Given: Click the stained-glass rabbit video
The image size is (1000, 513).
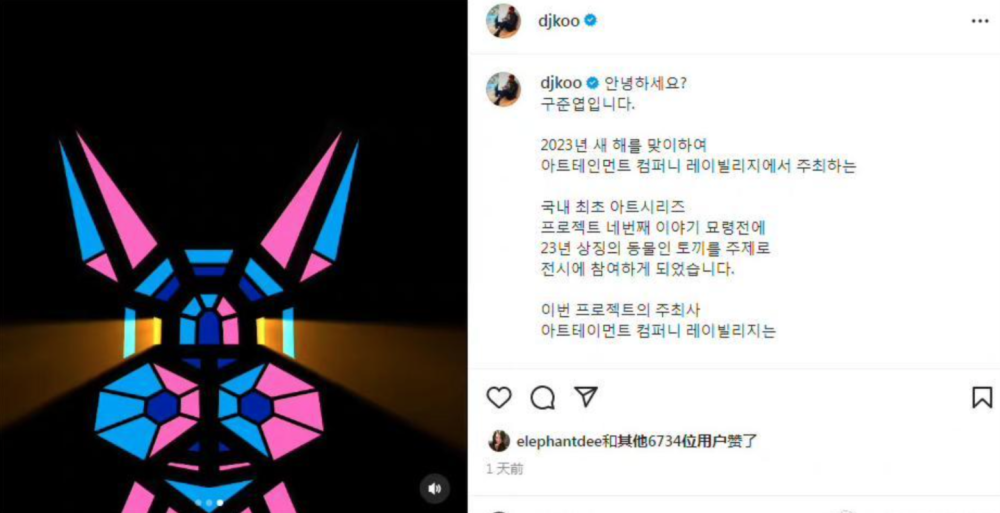Looking at the screenshot, I should [233, 256].
